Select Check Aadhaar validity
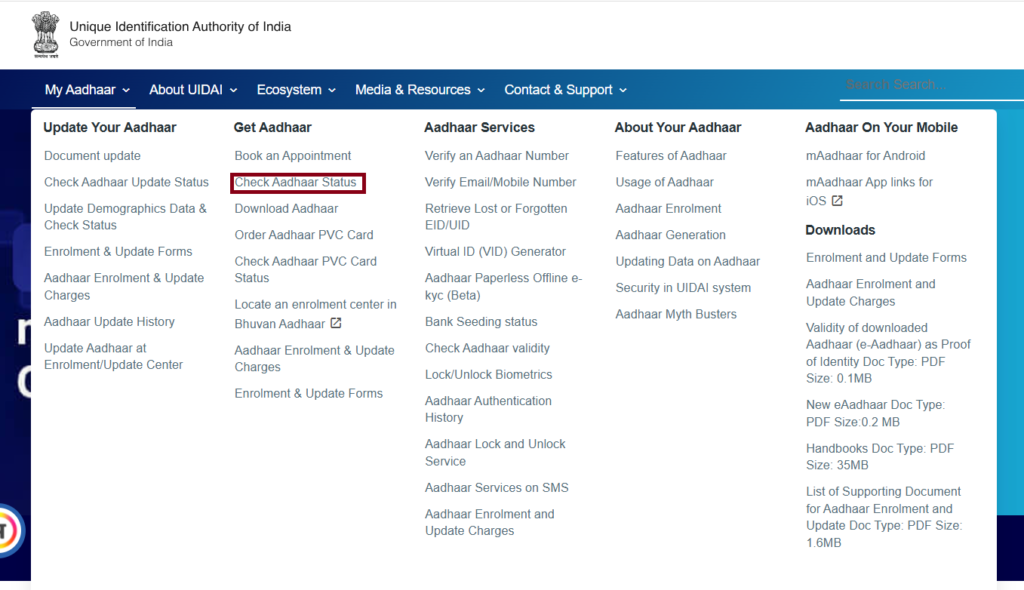The height and width of the screenshot is (590, 1024). click(487, 348)
